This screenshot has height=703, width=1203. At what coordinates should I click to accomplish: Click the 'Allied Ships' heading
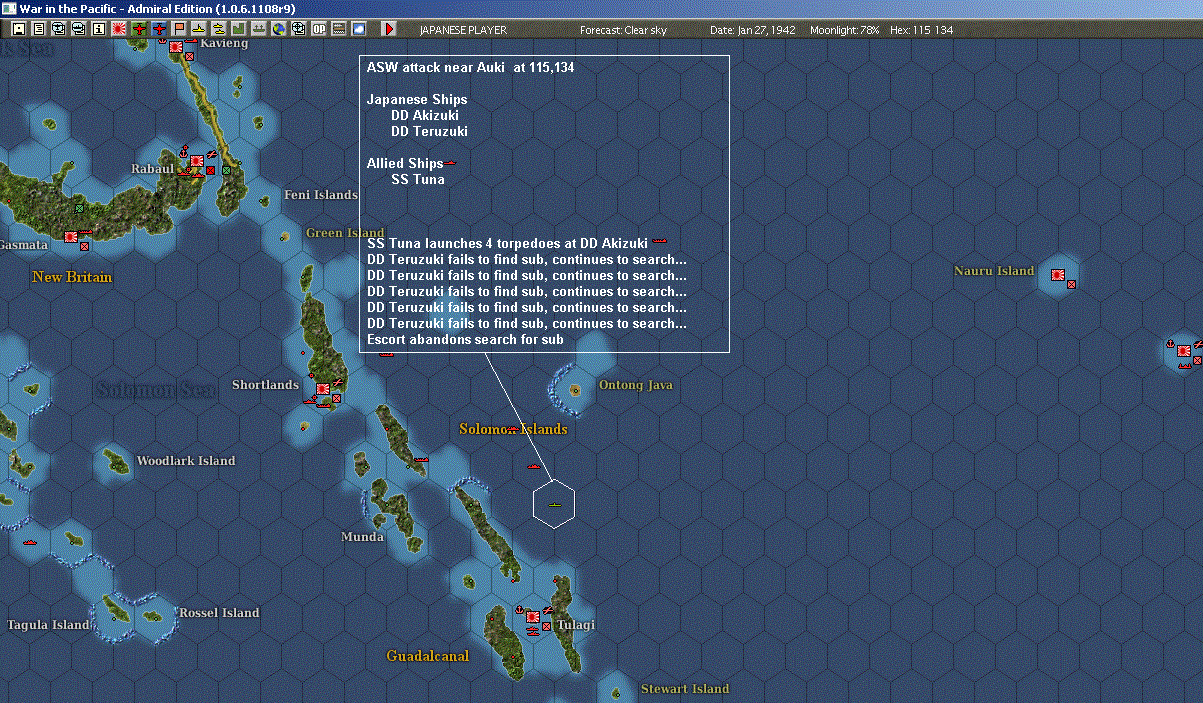point(405,164)
